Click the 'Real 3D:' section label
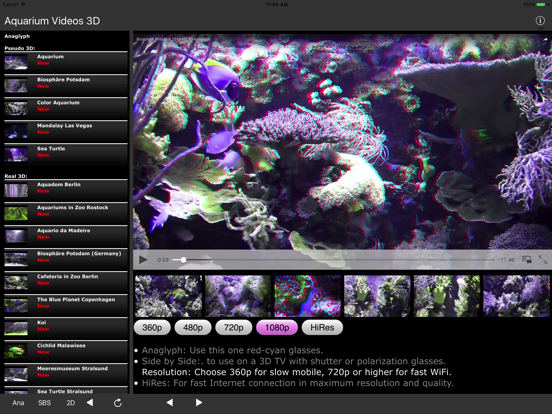Image resolution: width=552 pixels, height=414 pixels. click(x=16, y=176)
